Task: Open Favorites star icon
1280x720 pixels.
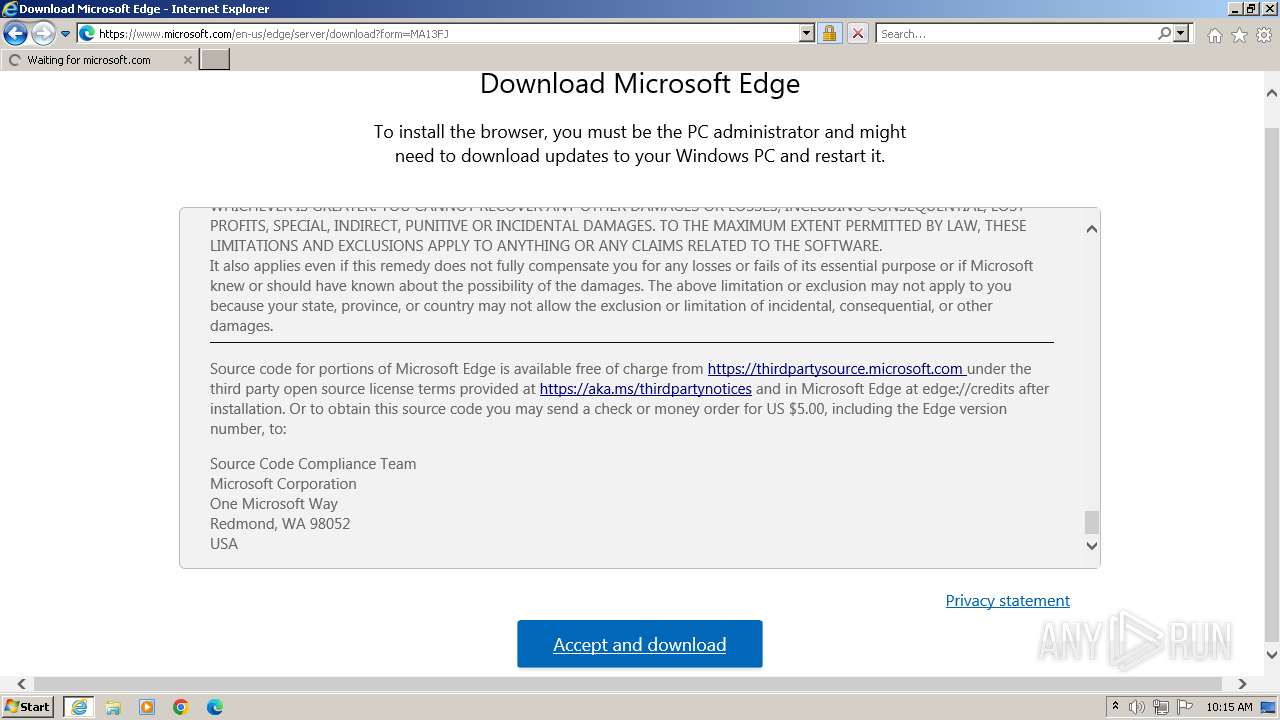Action: [x=1239, y=35]
